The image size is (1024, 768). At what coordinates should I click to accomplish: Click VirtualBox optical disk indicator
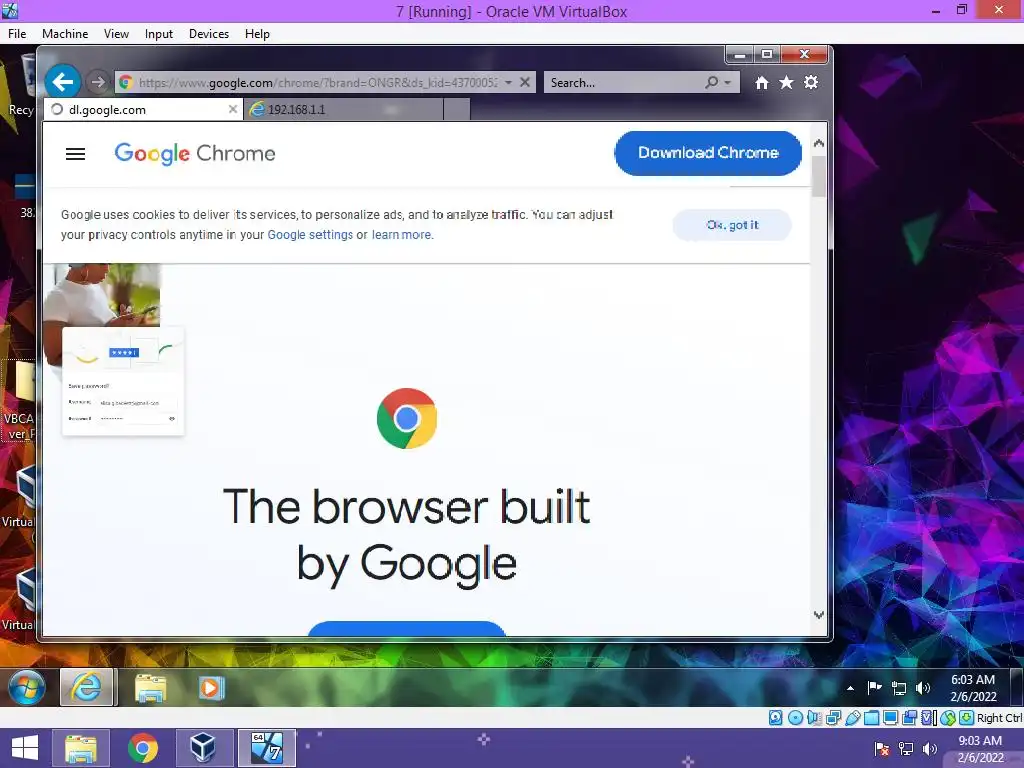(795, 718)
